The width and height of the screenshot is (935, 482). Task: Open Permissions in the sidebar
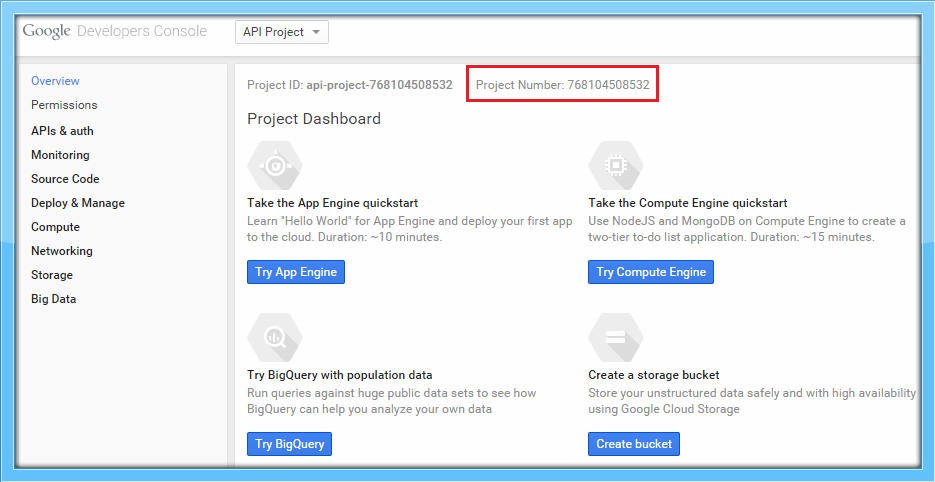coord(64,105)
